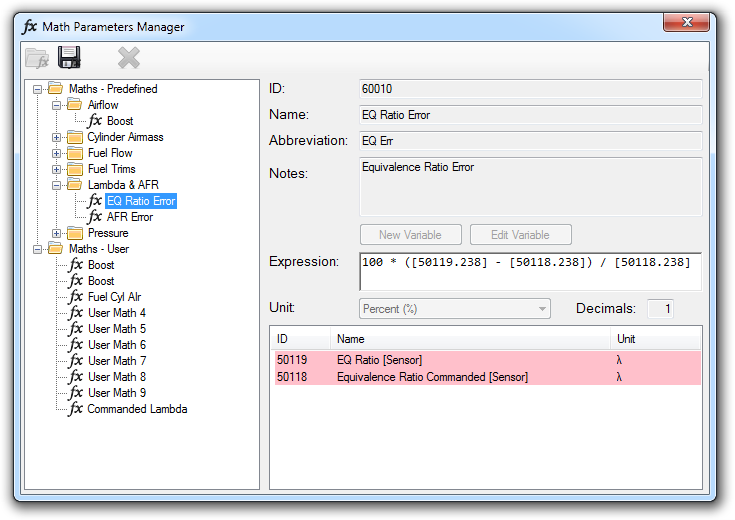Image resolution: width=735 pixels, height=520 pixels.
Task: Click the new math folder toolbar icon
Action: point(37,57)
